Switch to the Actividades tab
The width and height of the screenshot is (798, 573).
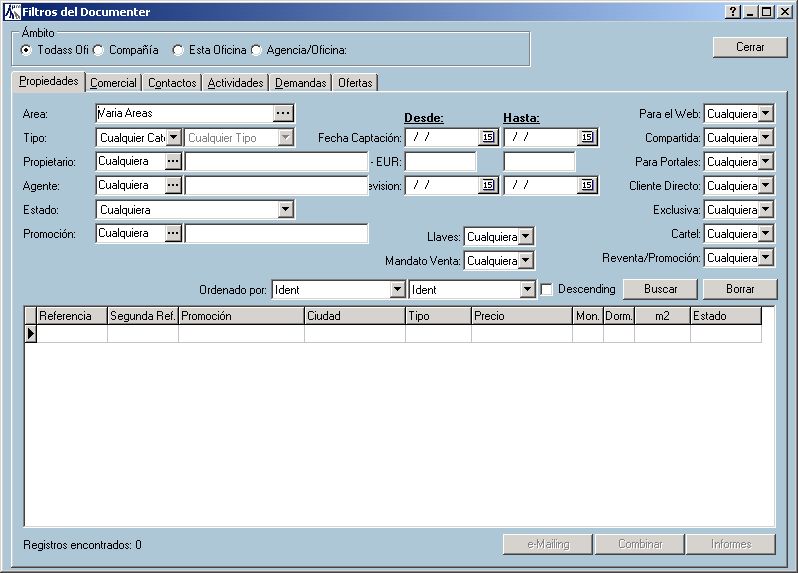coord(235,83)
